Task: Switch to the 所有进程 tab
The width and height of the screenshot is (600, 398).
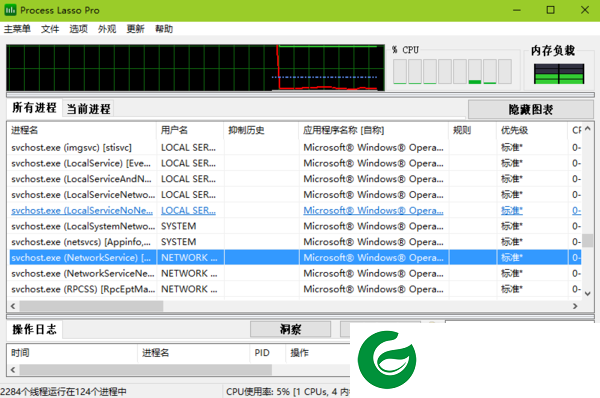Action: pos(34,108)
